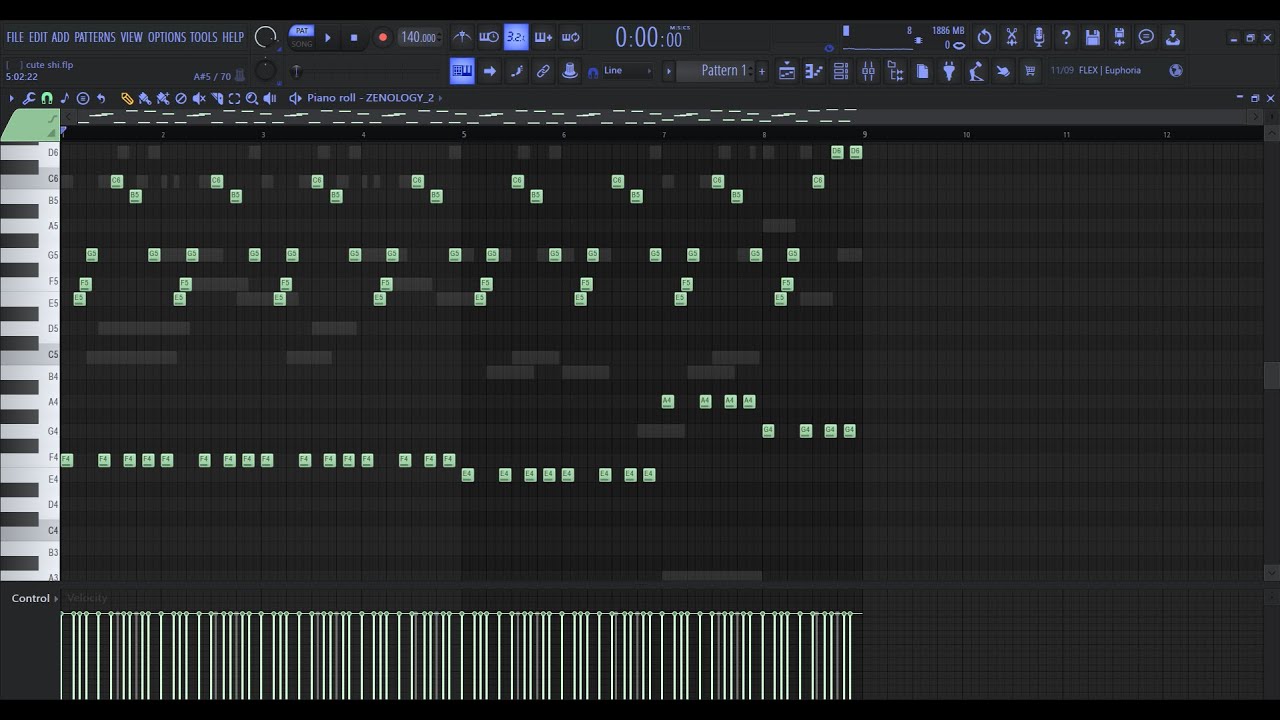Open the audio editor scissors icon
Viewport: 1280px width, 720px height.
coord(1012,38)
